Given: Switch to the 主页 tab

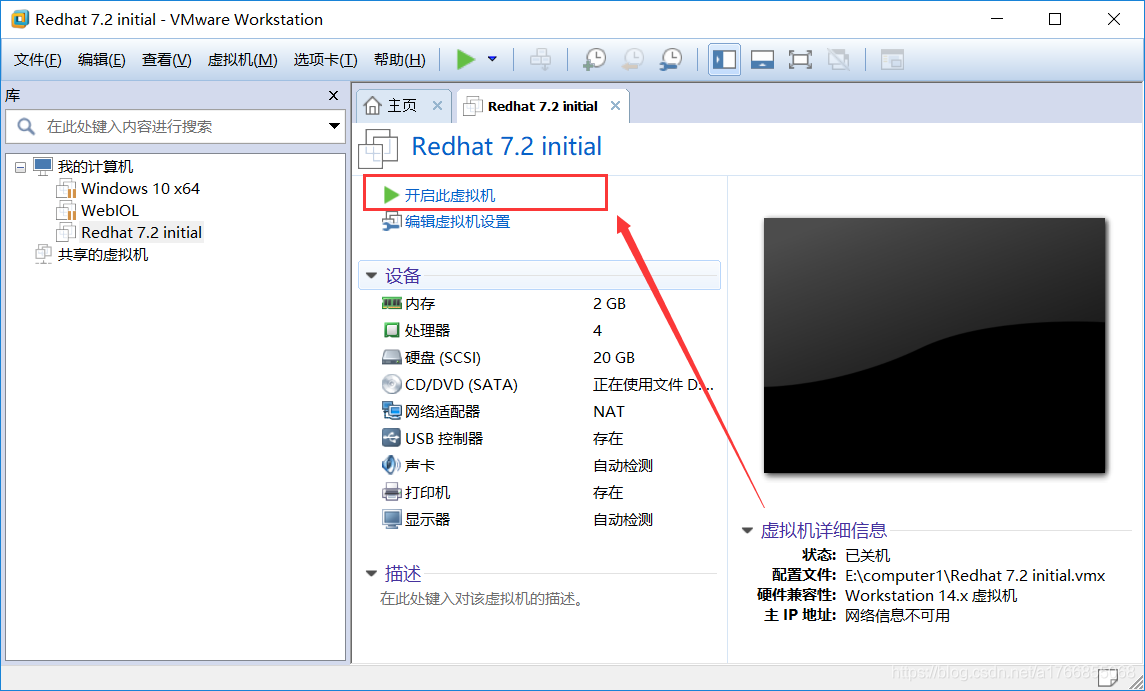Looking at the screenshot, I should click(x=402, y=106).
